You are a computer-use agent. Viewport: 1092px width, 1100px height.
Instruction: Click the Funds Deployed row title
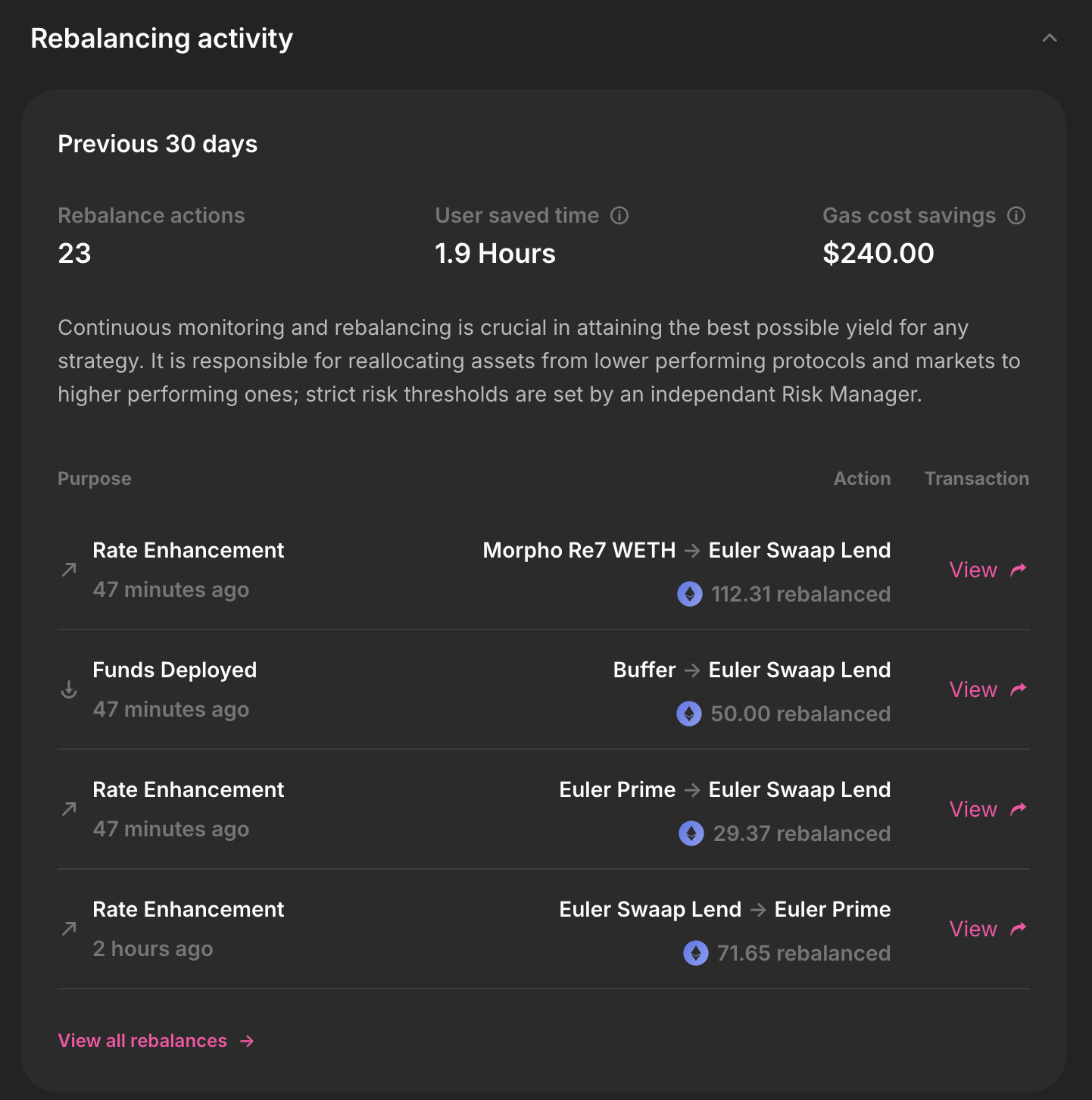pyautogui.click(x=175, y=670)
